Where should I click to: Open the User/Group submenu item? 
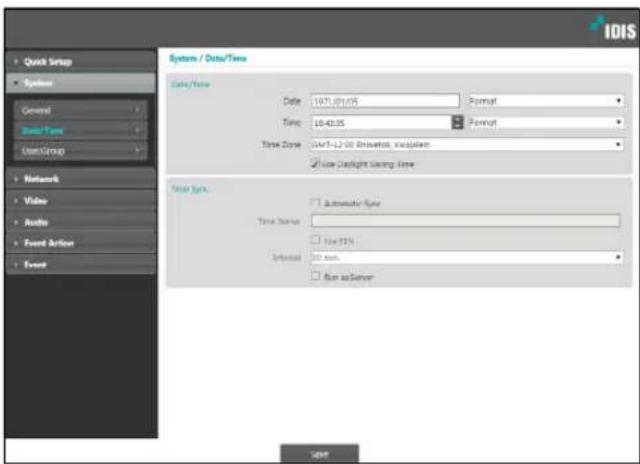[80, 151]
